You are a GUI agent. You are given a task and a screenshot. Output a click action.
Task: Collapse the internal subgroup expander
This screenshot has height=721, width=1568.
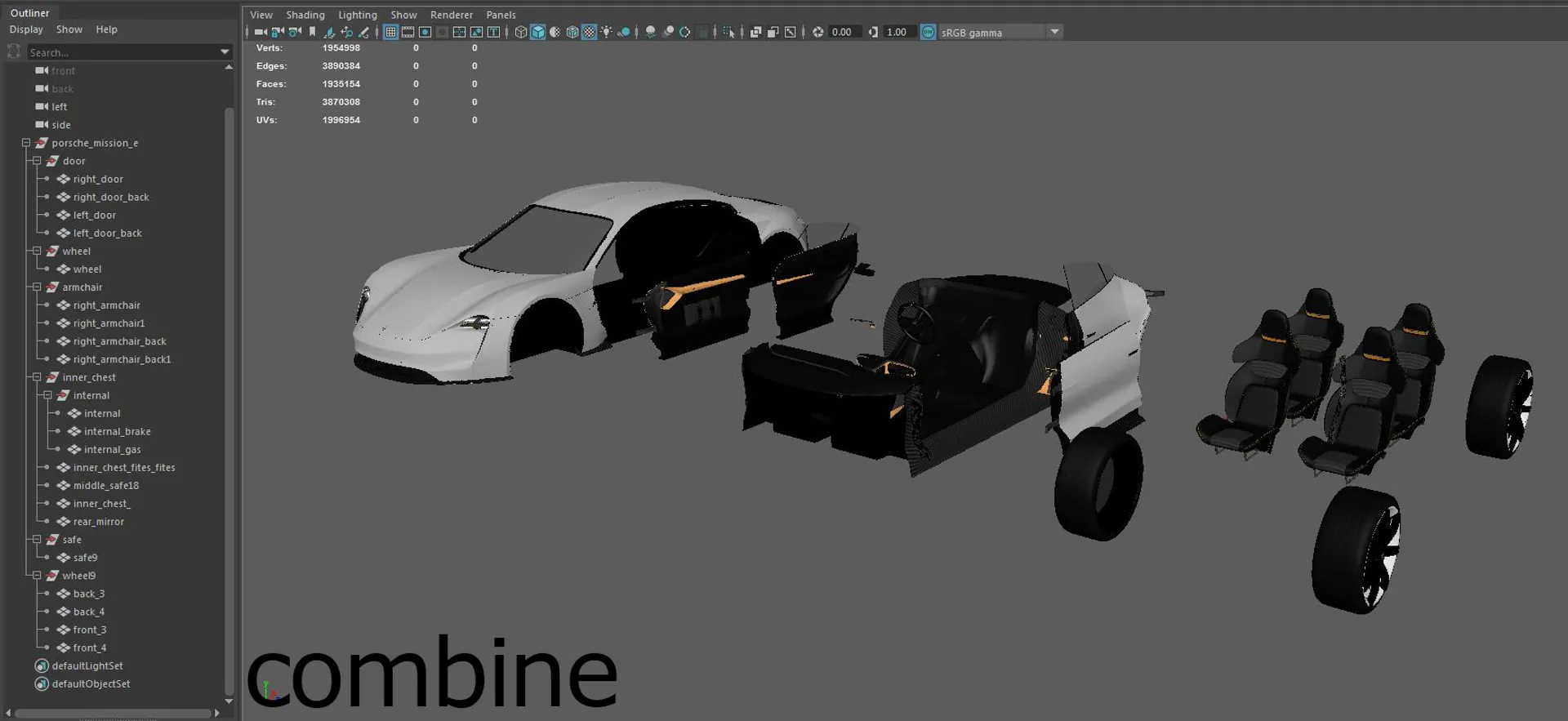tap(47, 395)
